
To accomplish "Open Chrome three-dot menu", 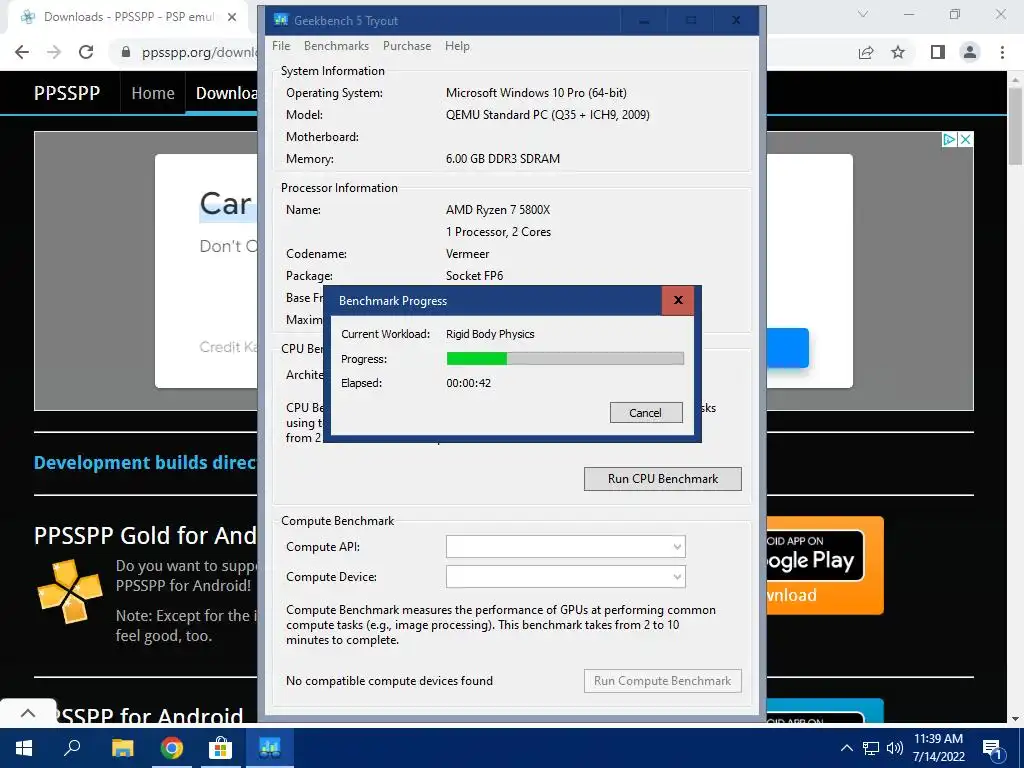I will [x=1002, y=52].
